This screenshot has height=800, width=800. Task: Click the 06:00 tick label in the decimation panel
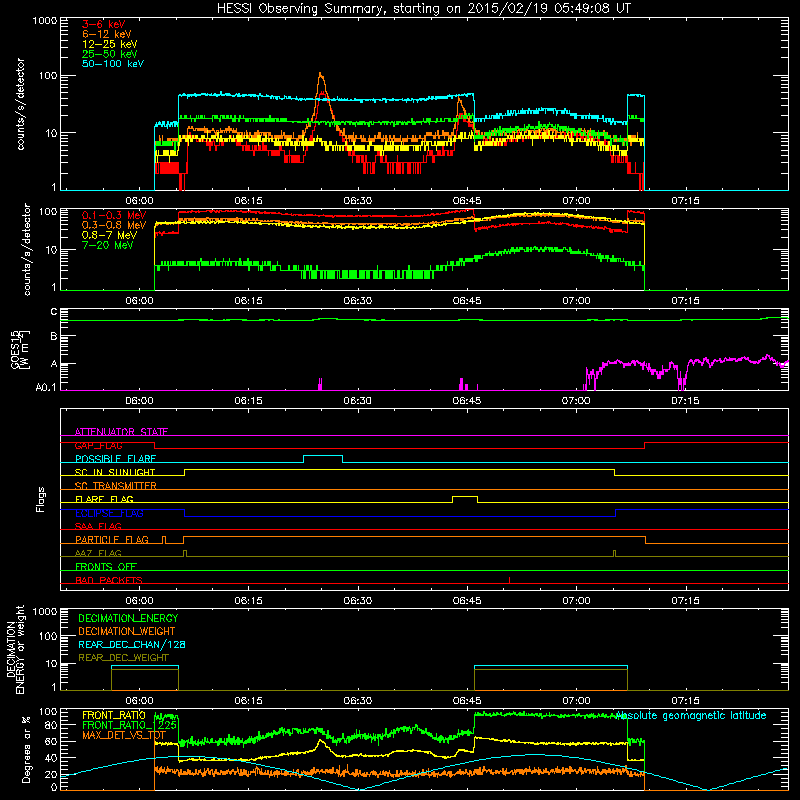point(139,701)
